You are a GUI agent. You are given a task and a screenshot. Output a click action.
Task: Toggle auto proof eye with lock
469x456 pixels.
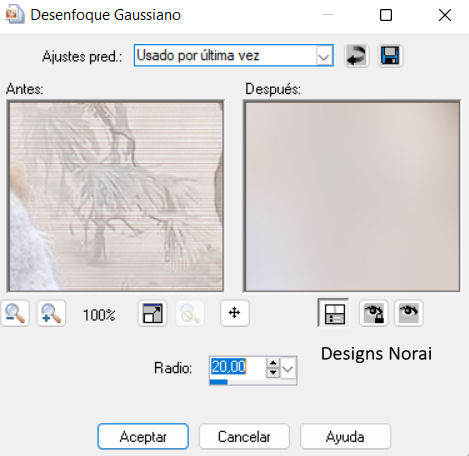(x=373, y=313)
